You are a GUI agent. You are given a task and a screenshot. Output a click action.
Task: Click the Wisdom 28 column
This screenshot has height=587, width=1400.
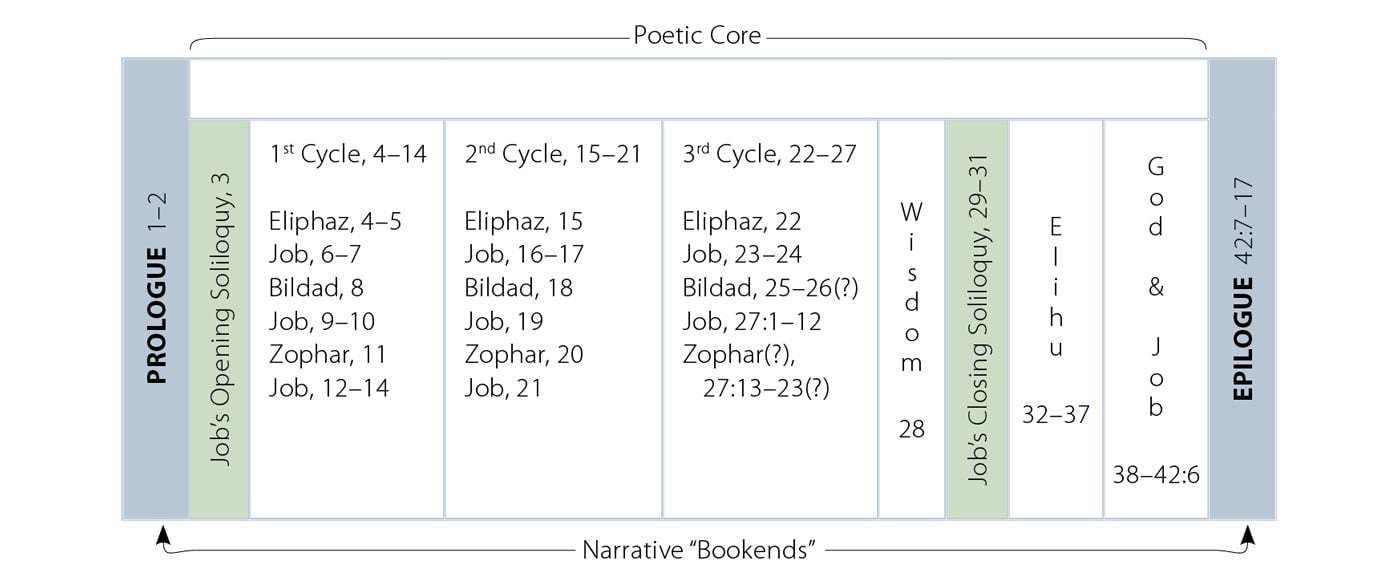point(912,319)
